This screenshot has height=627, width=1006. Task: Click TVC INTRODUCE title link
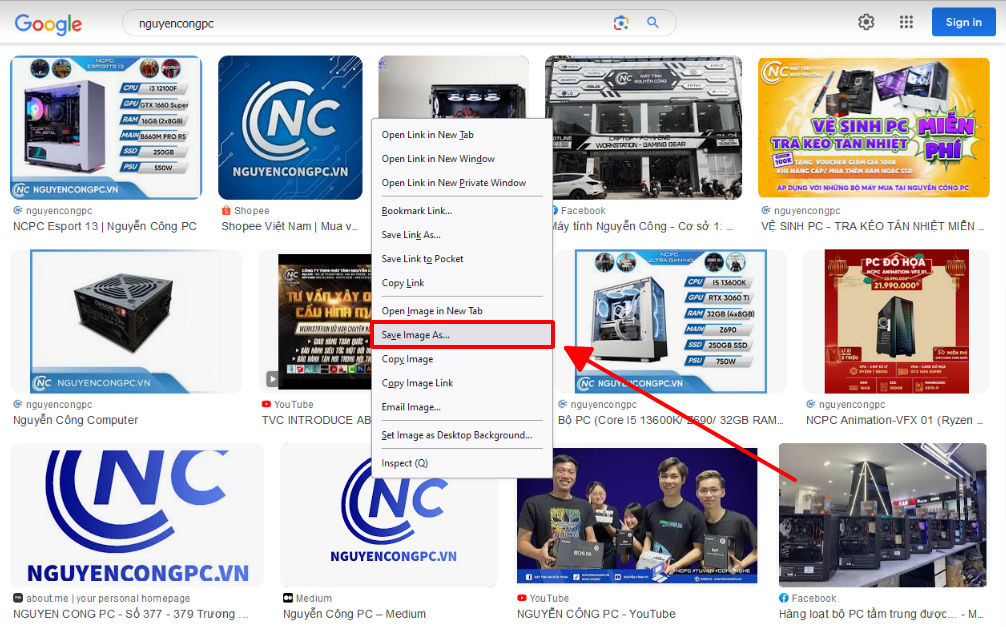click(316, 420)
